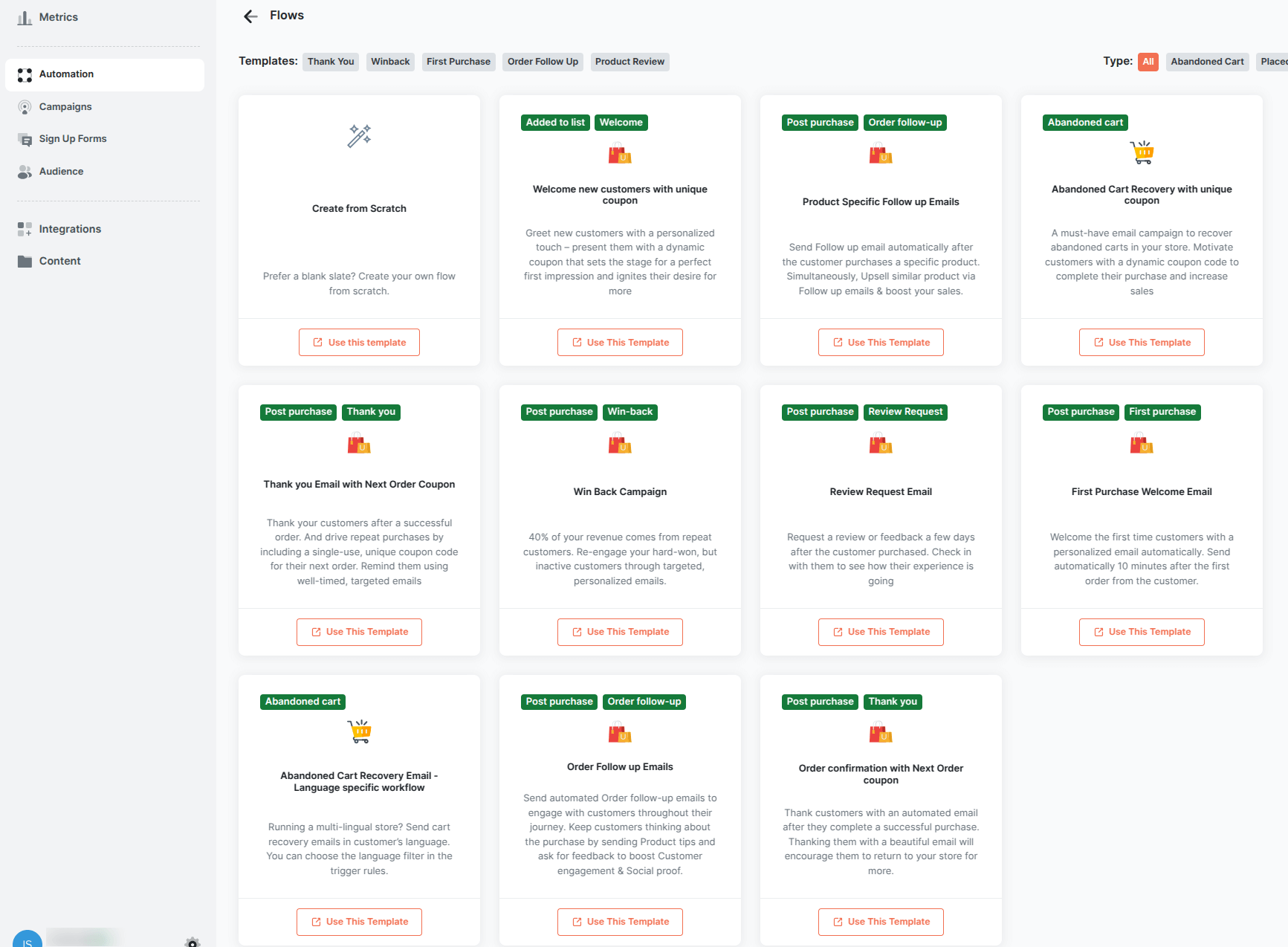This screenshot has width=1288, height=947.
Task: Use the Win Back Campaign template
Action: [620, 631]
